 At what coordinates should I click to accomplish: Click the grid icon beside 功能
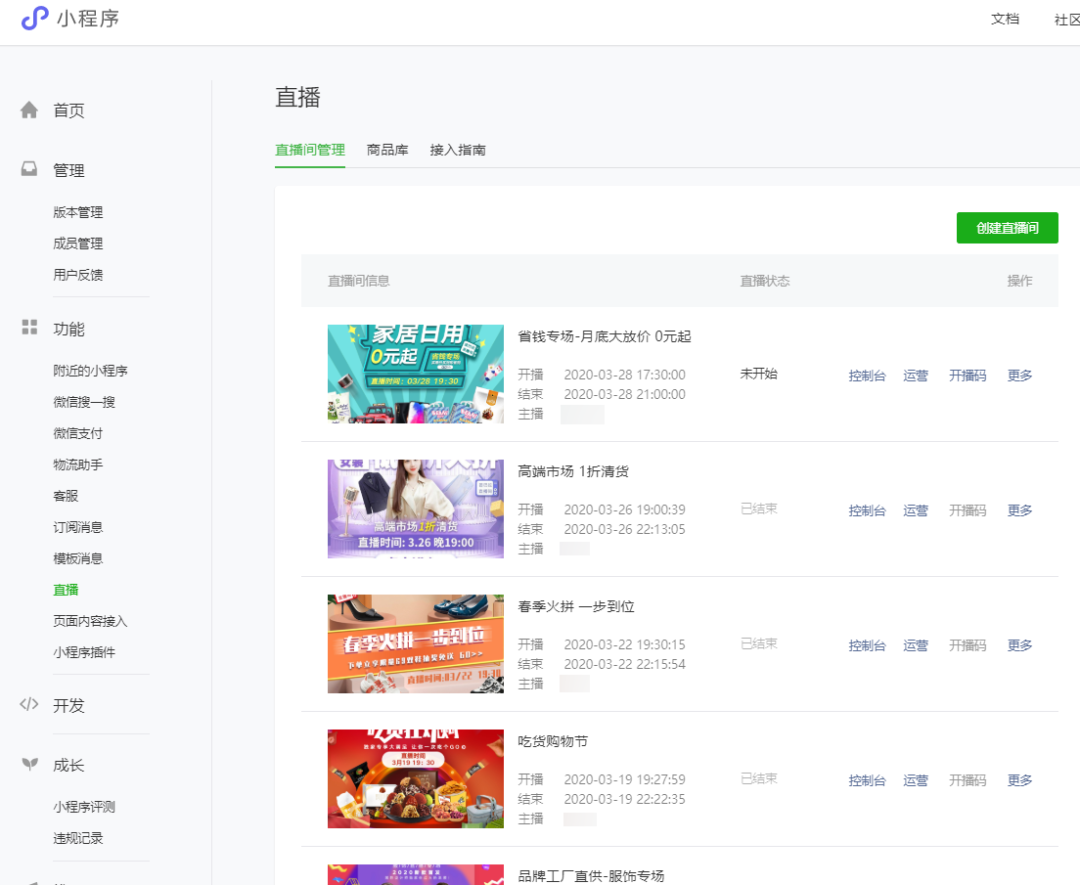29,328
